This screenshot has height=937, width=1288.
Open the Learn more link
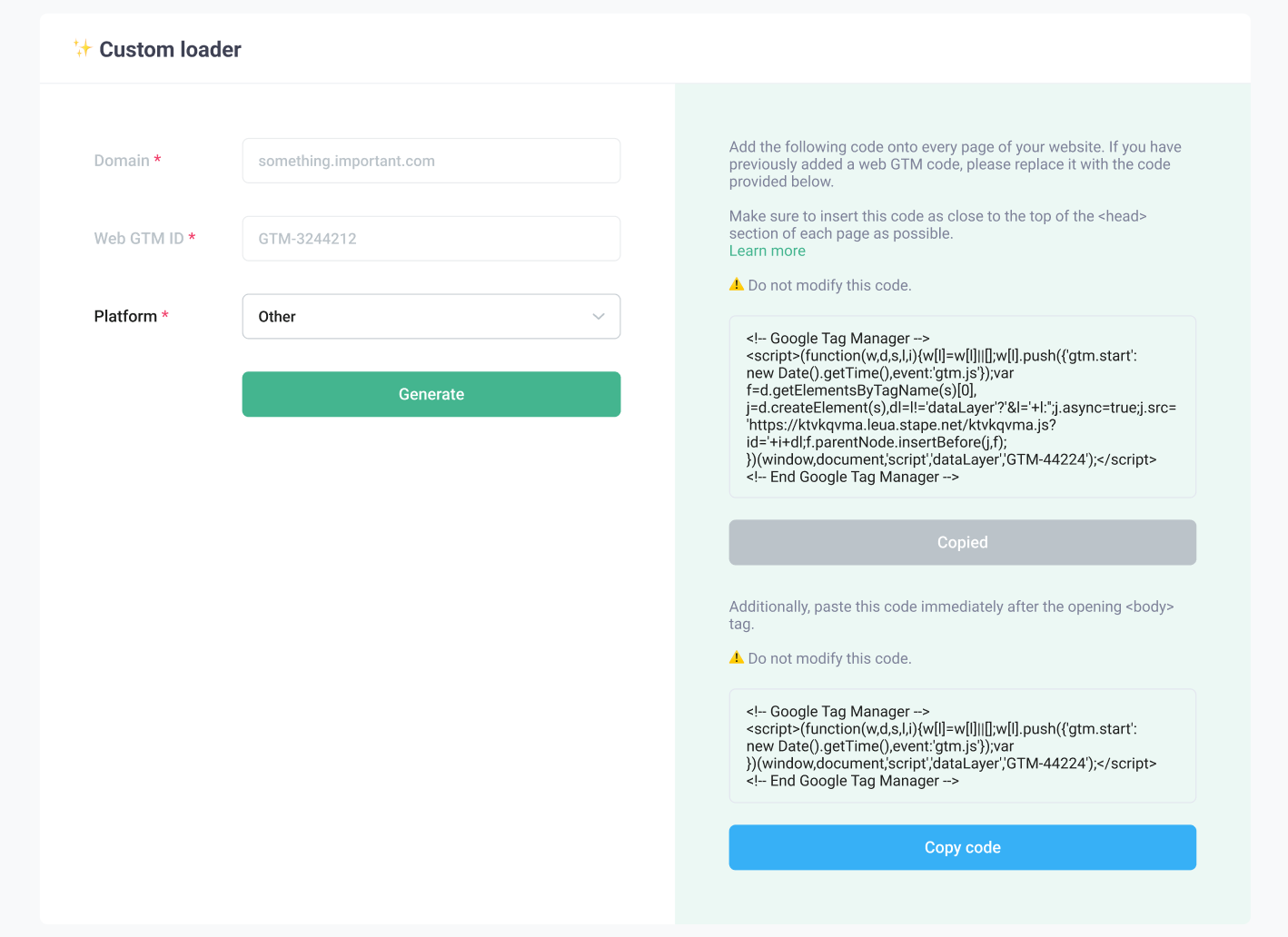click(x=768, y=251)
